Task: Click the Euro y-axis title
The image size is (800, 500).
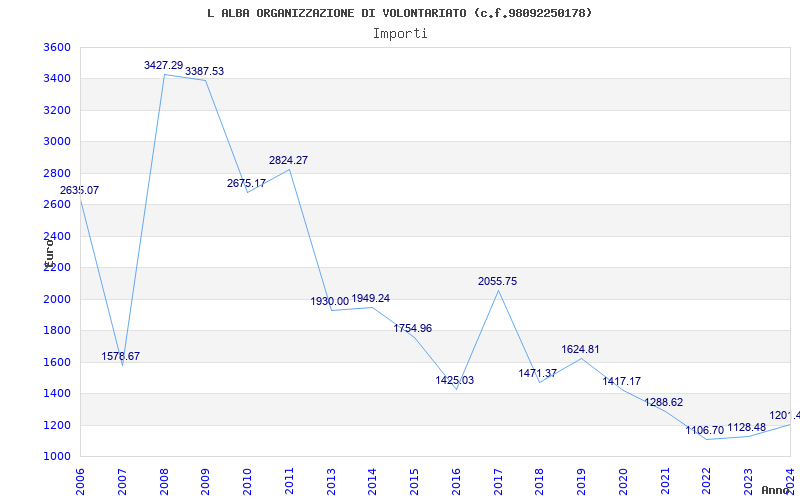Action: [48, 253]
